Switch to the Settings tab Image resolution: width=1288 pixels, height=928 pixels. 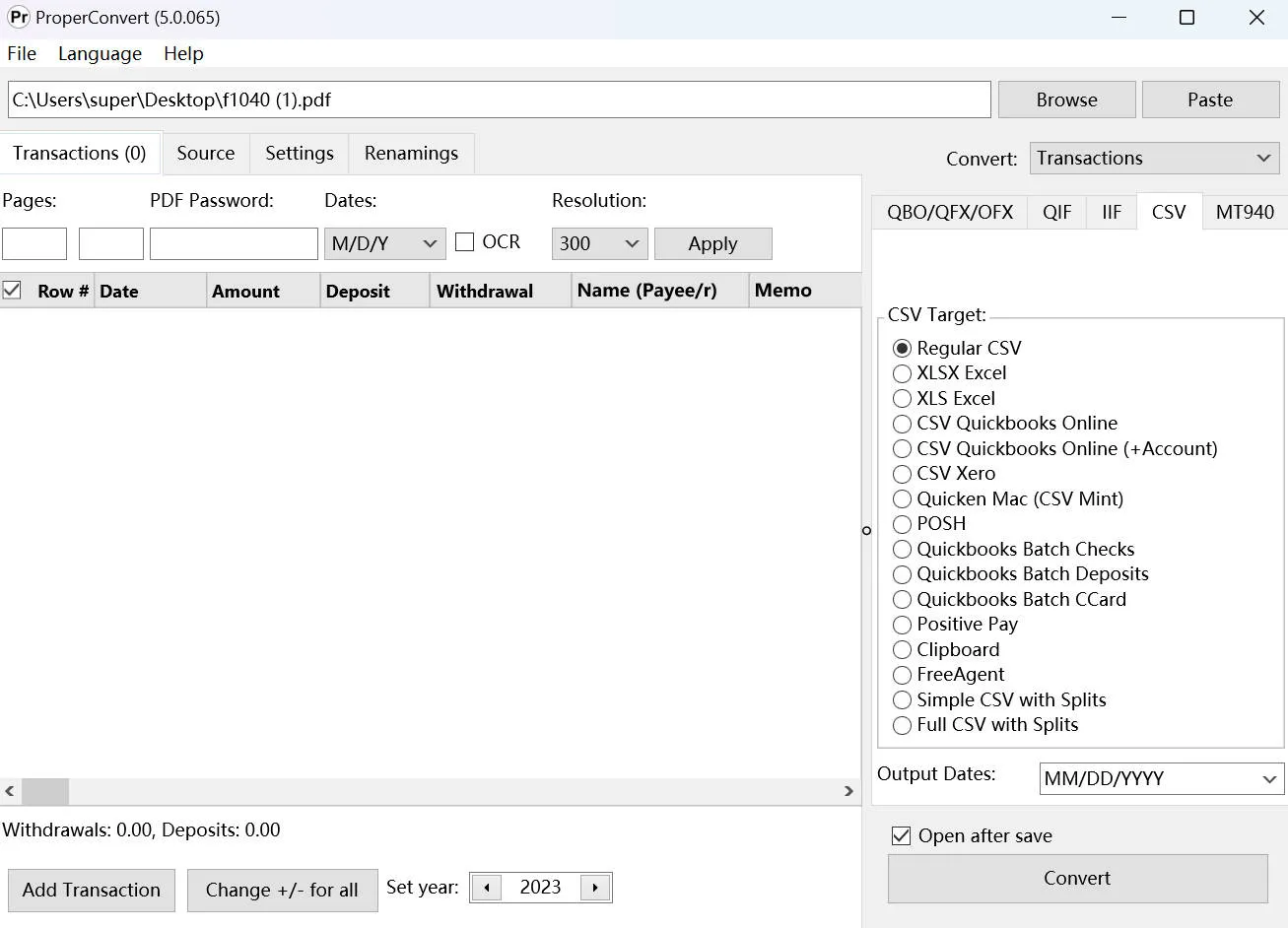coord(299,154)
